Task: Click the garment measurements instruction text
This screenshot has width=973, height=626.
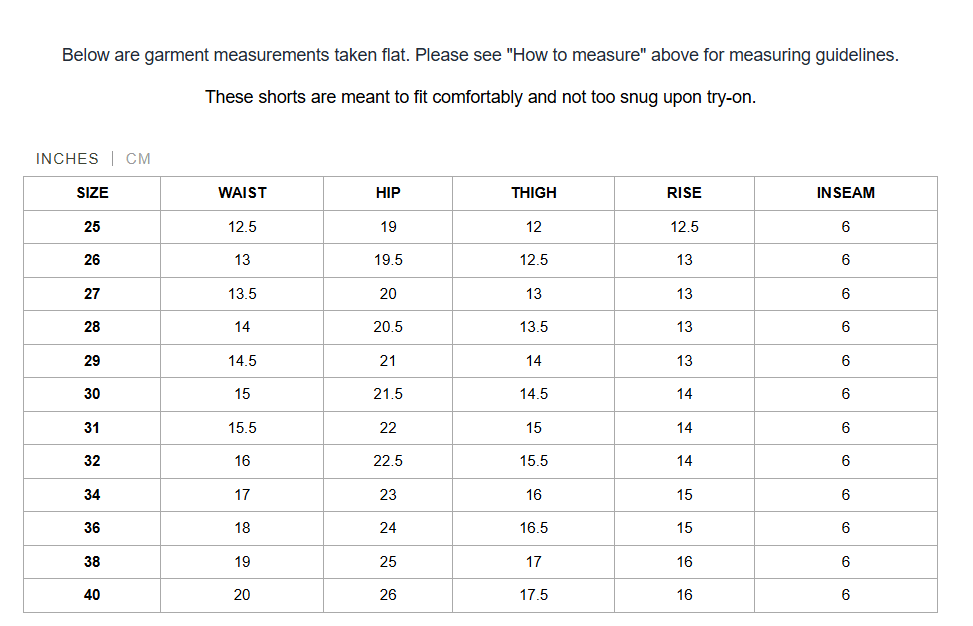Action: 480,56
